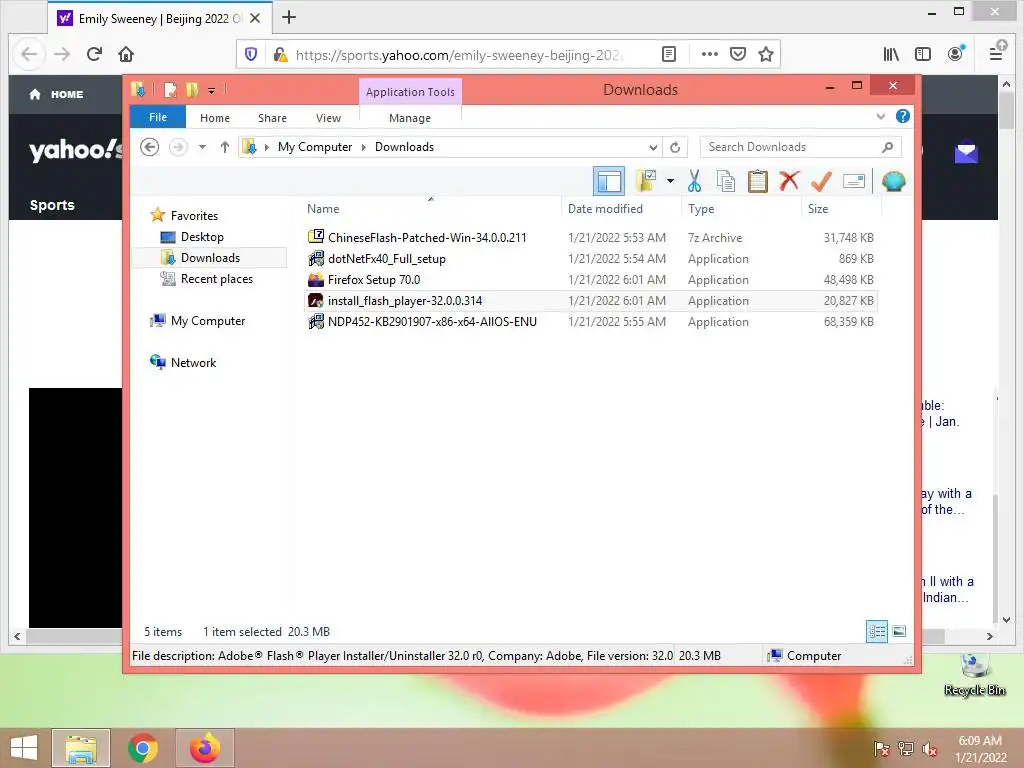Click Firefox Home button
1024x768 pixels.
tap(126, 54)
